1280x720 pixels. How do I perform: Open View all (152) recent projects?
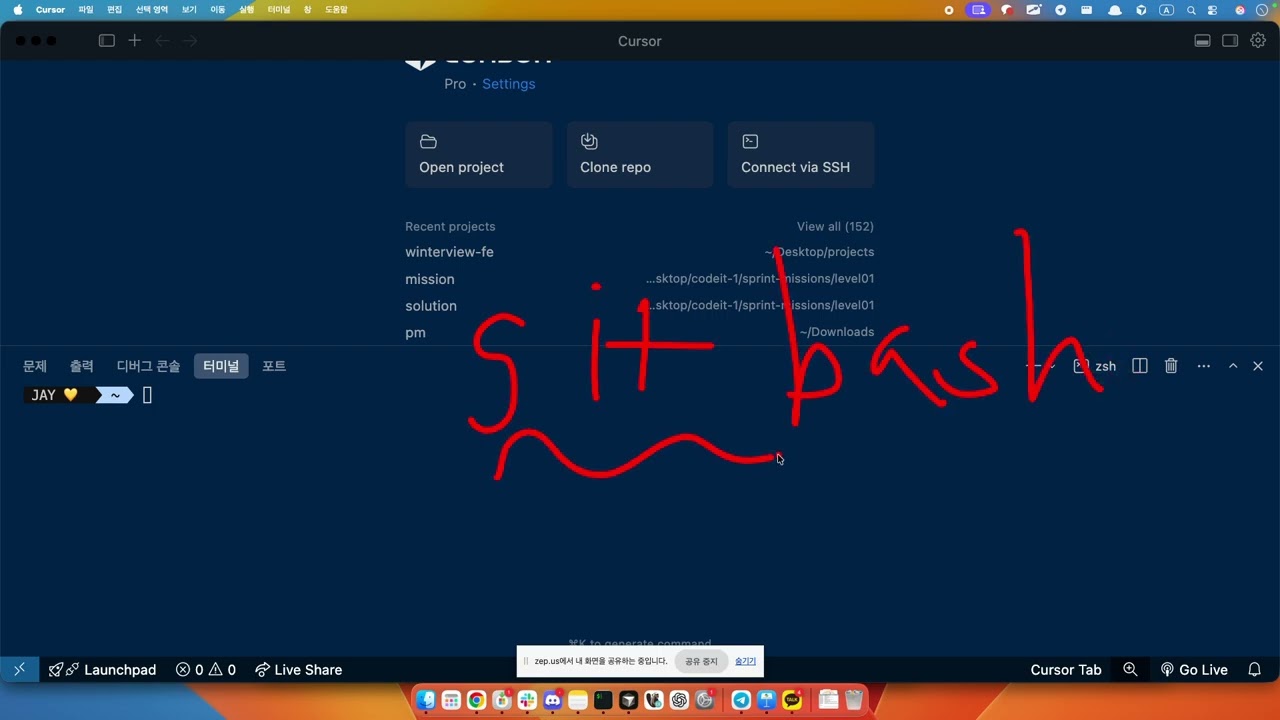click(835, 227)
